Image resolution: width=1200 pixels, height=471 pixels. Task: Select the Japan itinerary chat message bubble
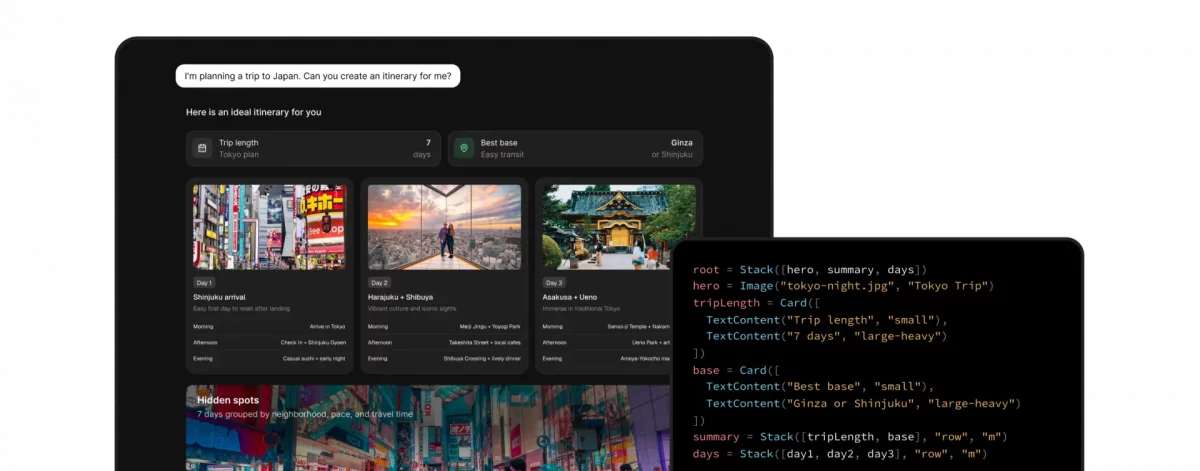tap(318, 76)
